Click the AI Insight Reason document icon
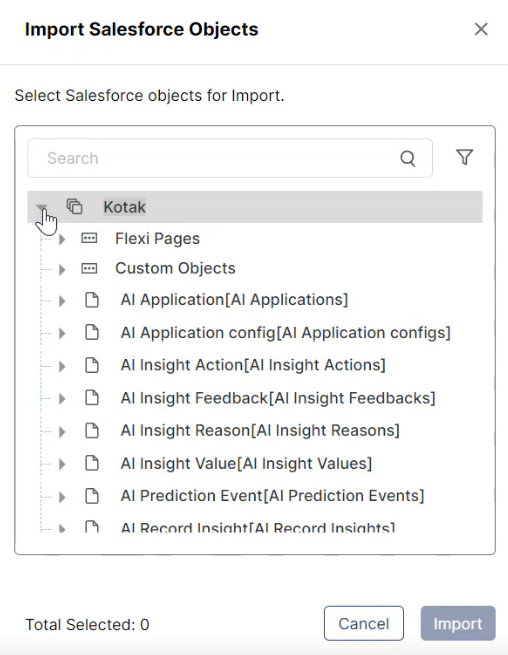The width and height of the screenshot is (508, 655). click(92, 431)
